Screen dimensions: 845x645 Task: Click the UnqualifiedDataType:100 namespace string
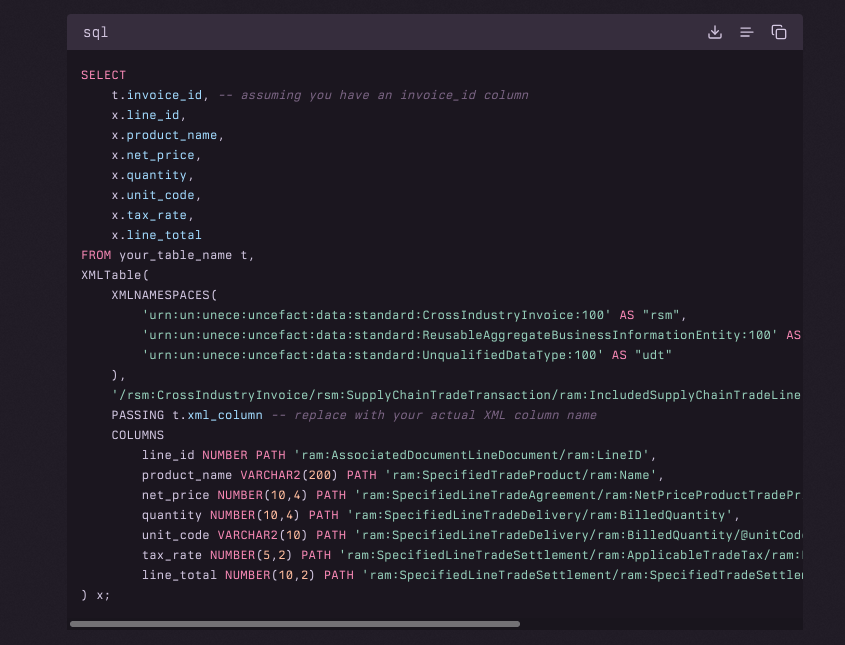coord(372,355)
